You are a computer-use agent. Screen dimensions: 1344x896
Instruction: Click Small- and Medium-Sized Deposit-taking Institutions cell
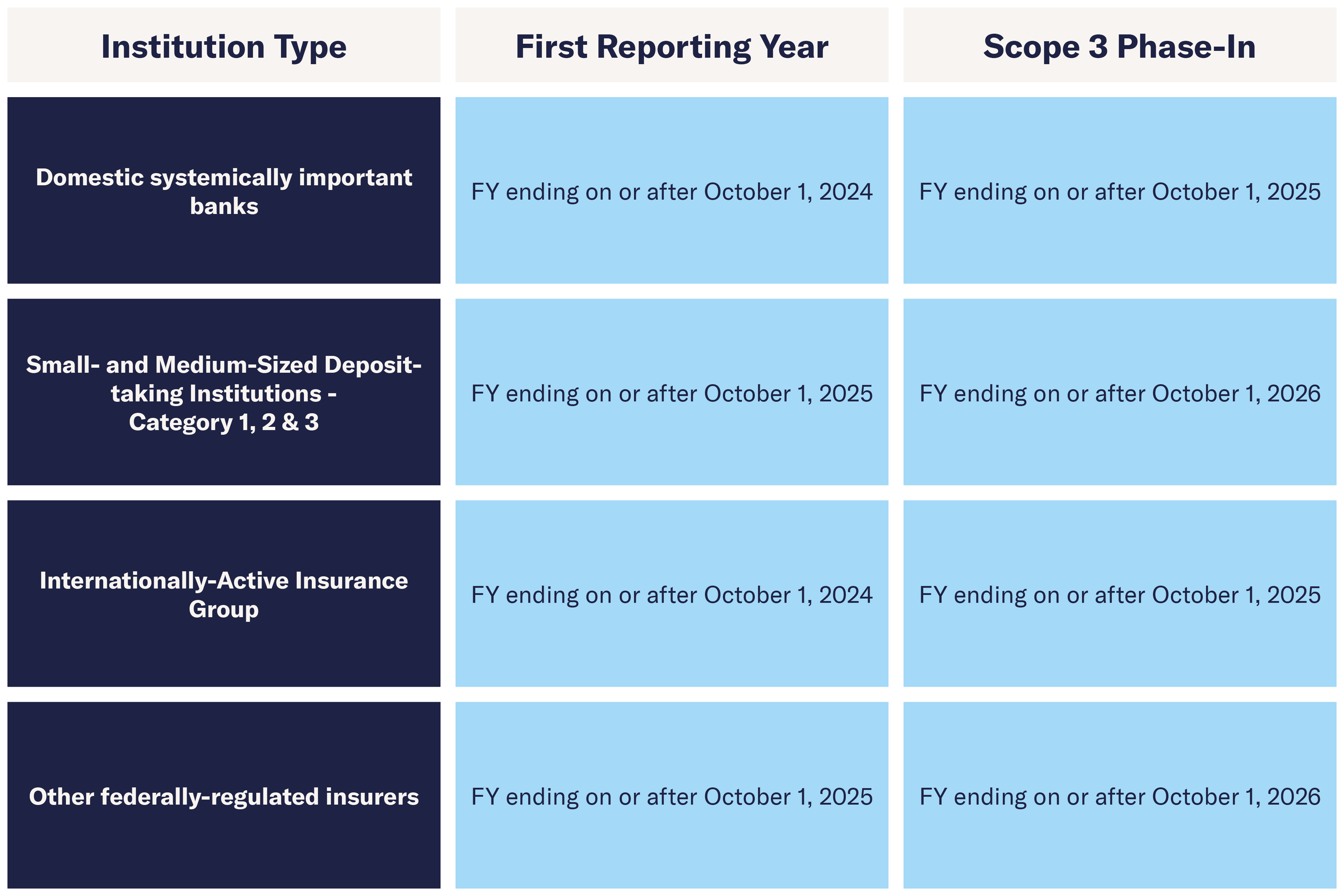click(224, 392)
